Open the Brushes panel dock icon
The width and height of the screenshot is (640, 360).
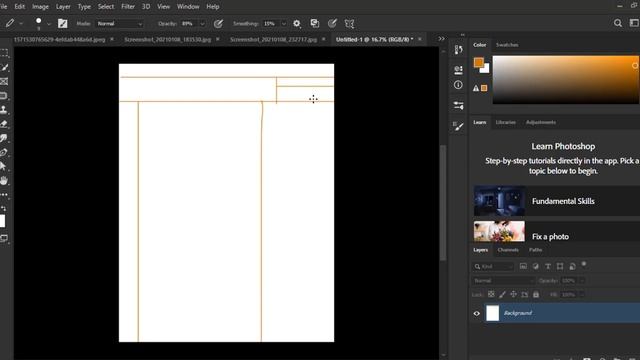[x=458, y=126]
